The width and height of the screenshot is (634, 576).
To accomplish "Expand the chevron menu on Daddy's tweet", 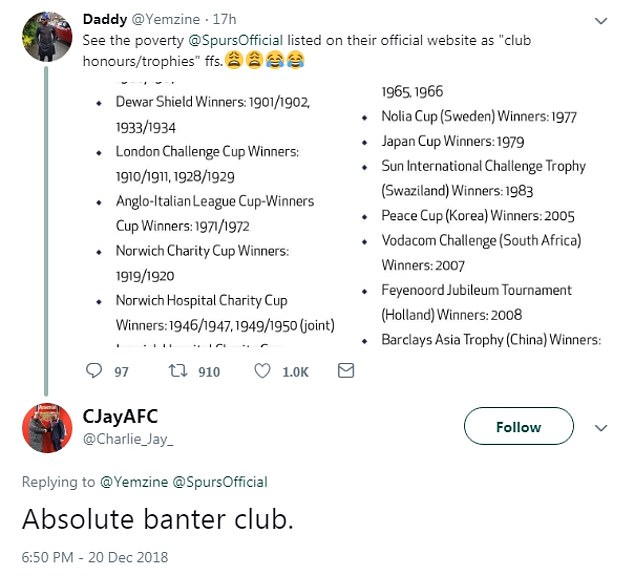I will tap(601, 20).
